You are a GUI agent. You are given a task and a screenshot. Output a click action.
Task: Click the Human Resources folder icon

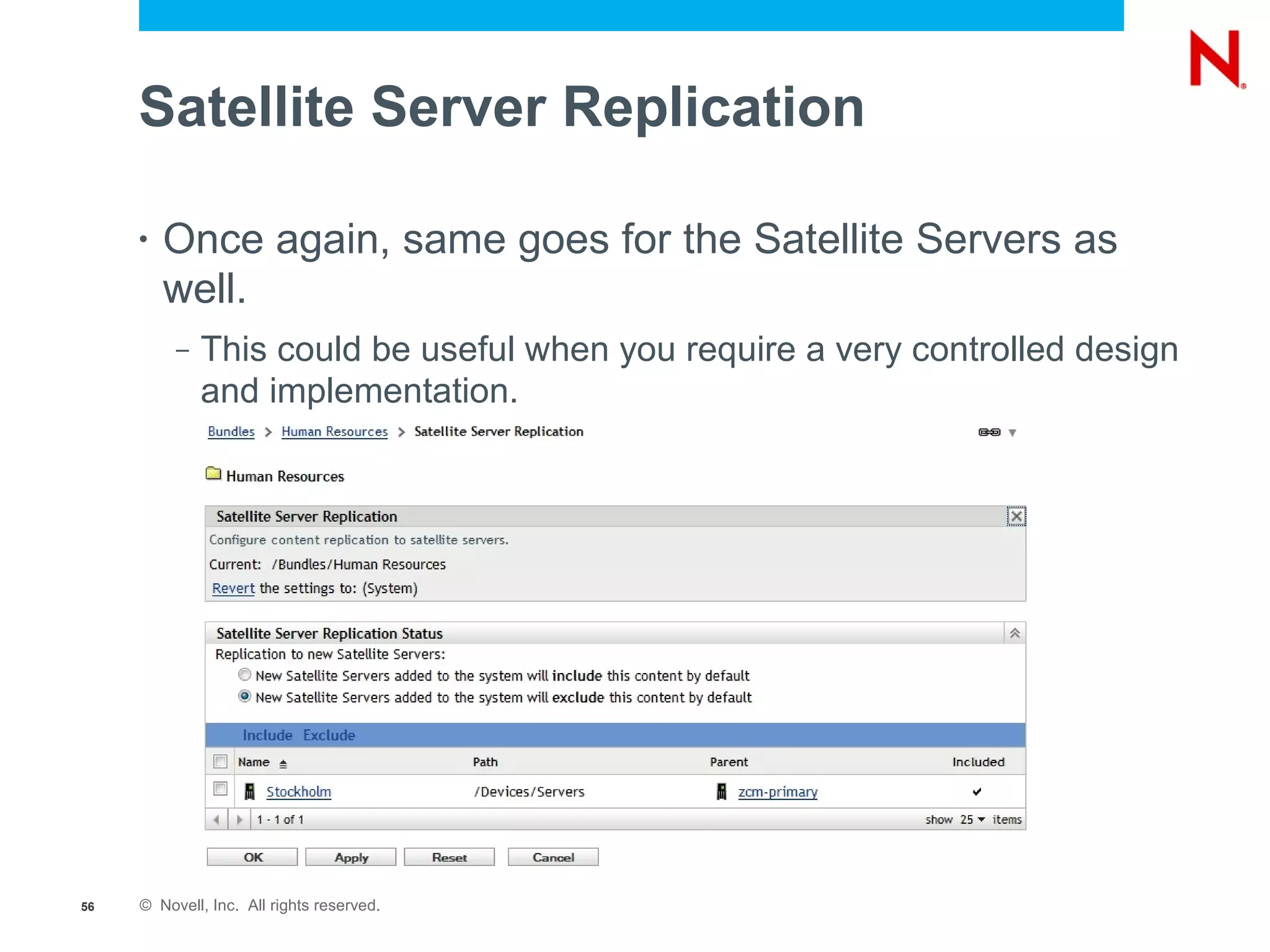coord(213,474)
